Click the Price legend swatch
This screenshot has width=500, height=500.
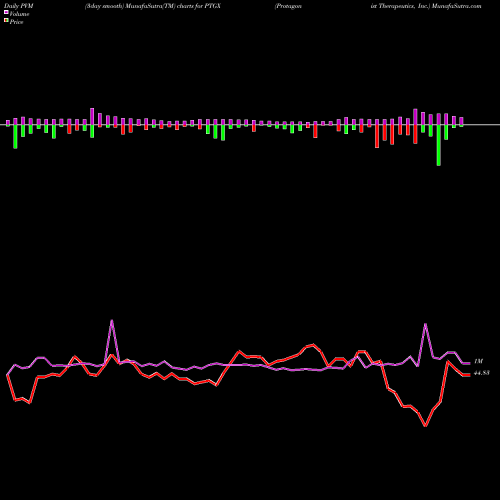tap(6, 21)
